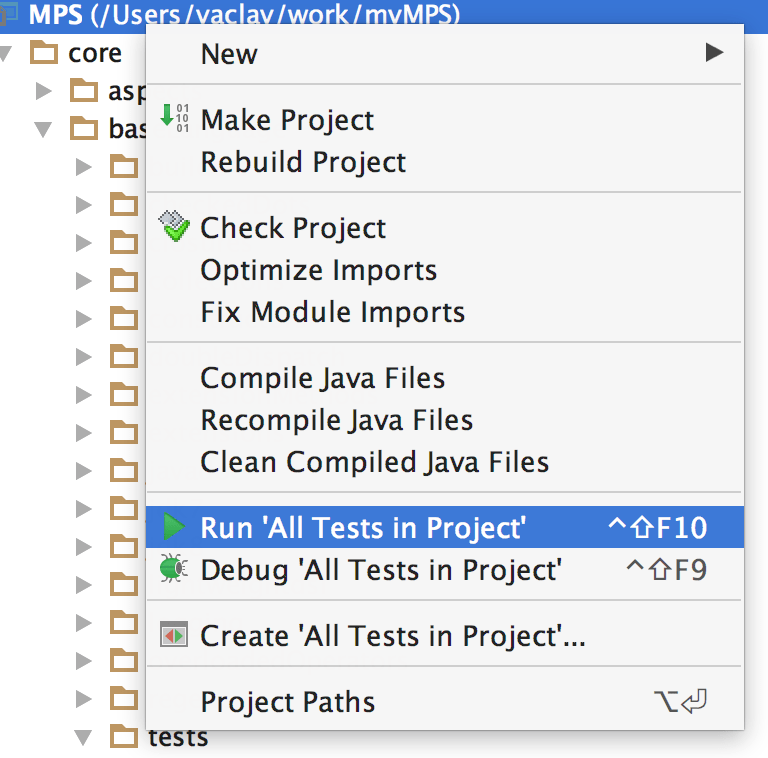Click the Create configuration icon
Image resolution: width=768 pixels, height=758 pixels.
pyautogui.click(x=174, y=635)
